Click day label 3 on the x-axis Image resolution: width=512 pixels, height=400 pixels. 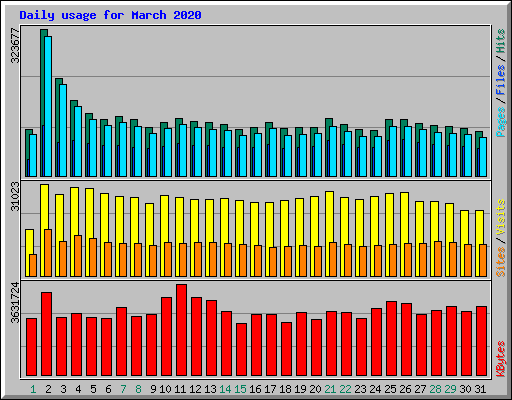pyautogui.click(x=63, y=389)
